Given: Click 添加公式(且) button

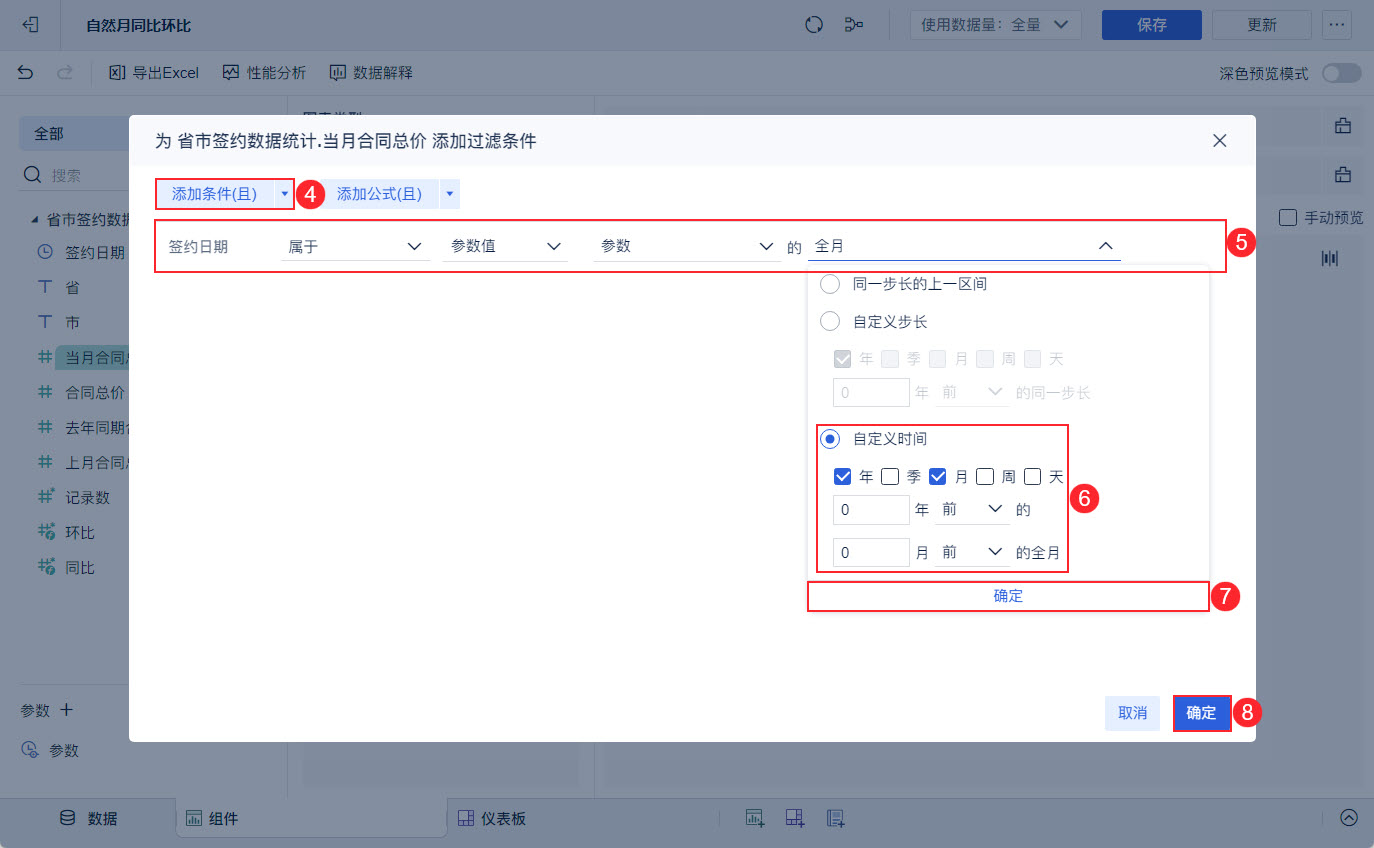Looking at the screenshot, I should coord(380,194).
